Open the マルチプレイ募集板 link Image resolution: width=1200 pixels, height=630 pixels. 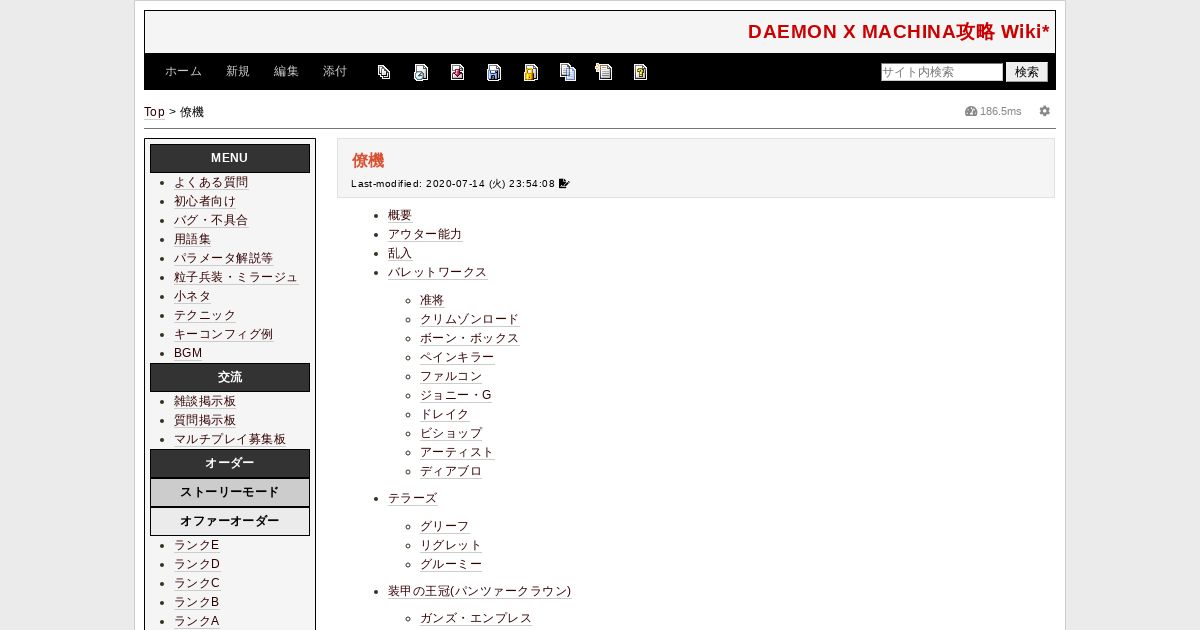pos(230,440)
